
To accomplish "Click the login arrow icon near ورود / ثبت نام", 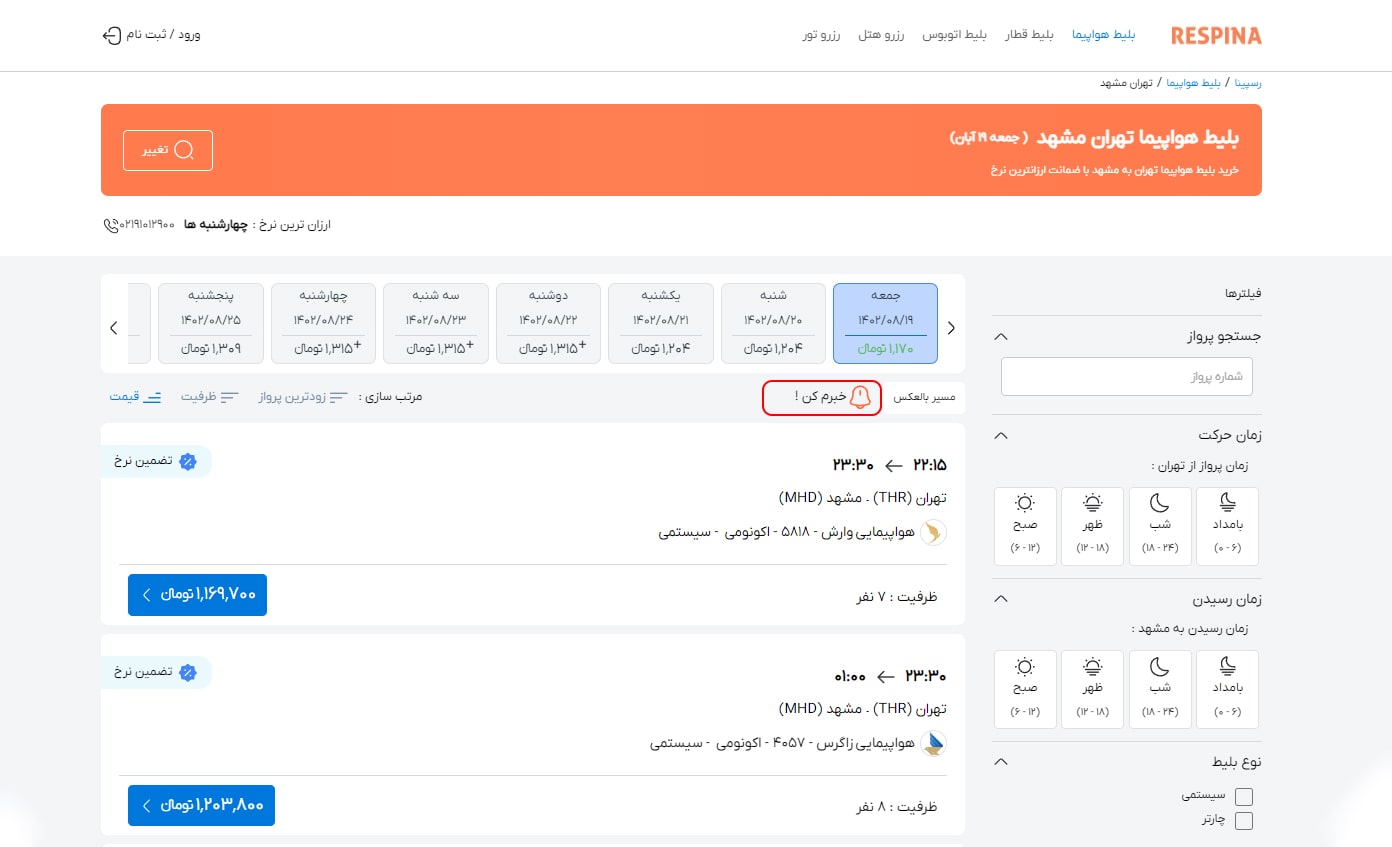I will [111, 35].
